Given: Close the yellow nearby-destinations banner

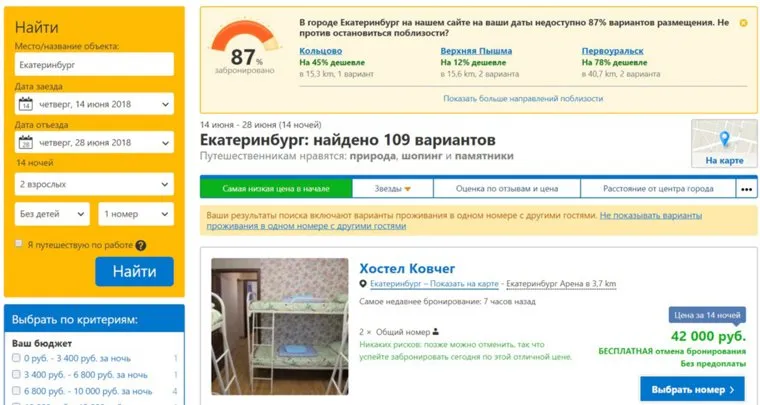Looking at the screenshot, I should tap(744, 23).
